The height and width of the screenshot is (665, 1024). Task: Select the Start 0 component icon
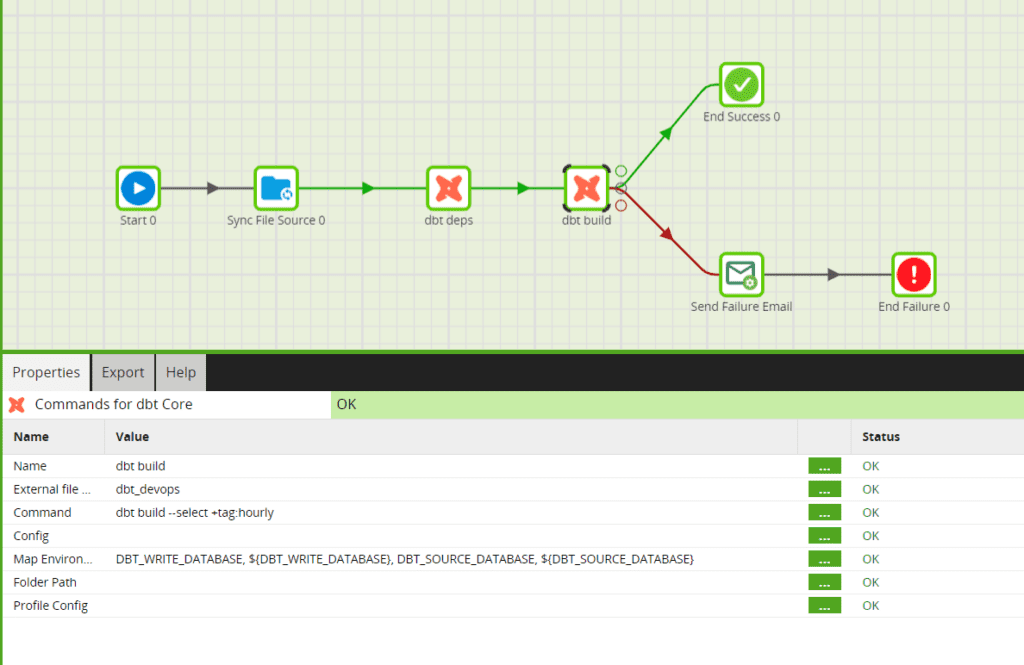tap(138, 188)
